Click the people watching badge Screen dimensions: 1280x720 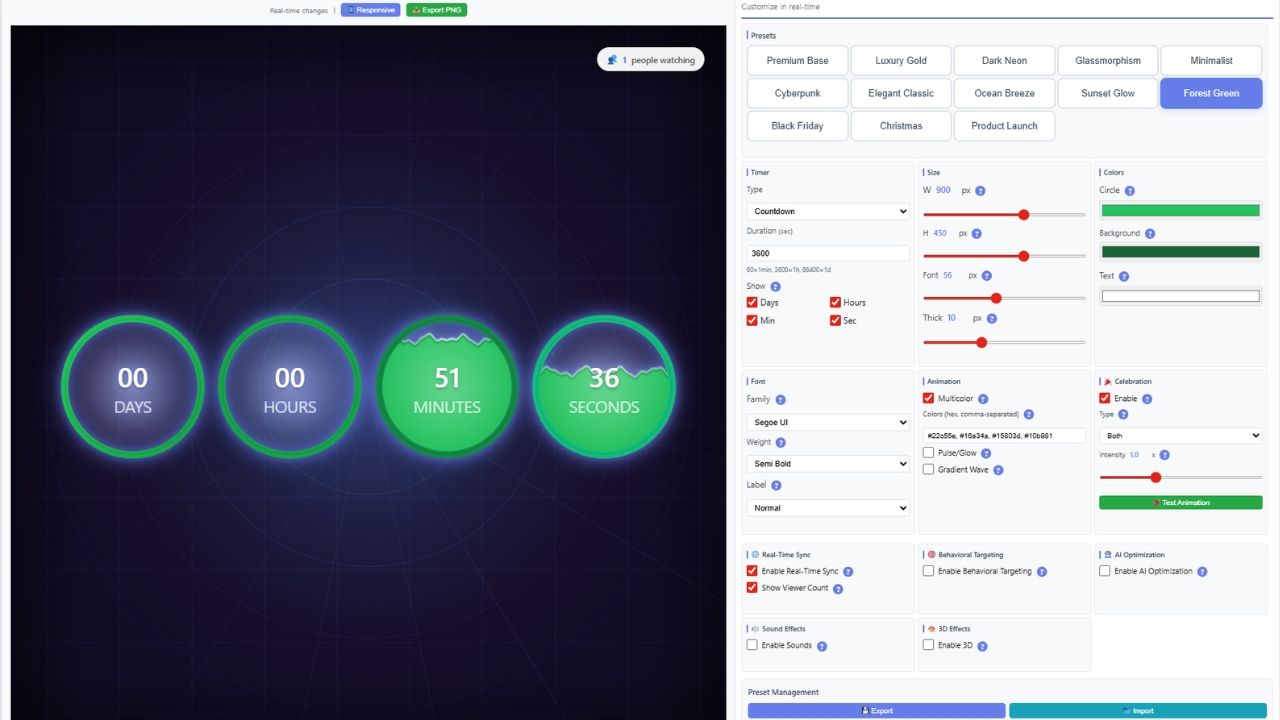[x=651, y=60]
